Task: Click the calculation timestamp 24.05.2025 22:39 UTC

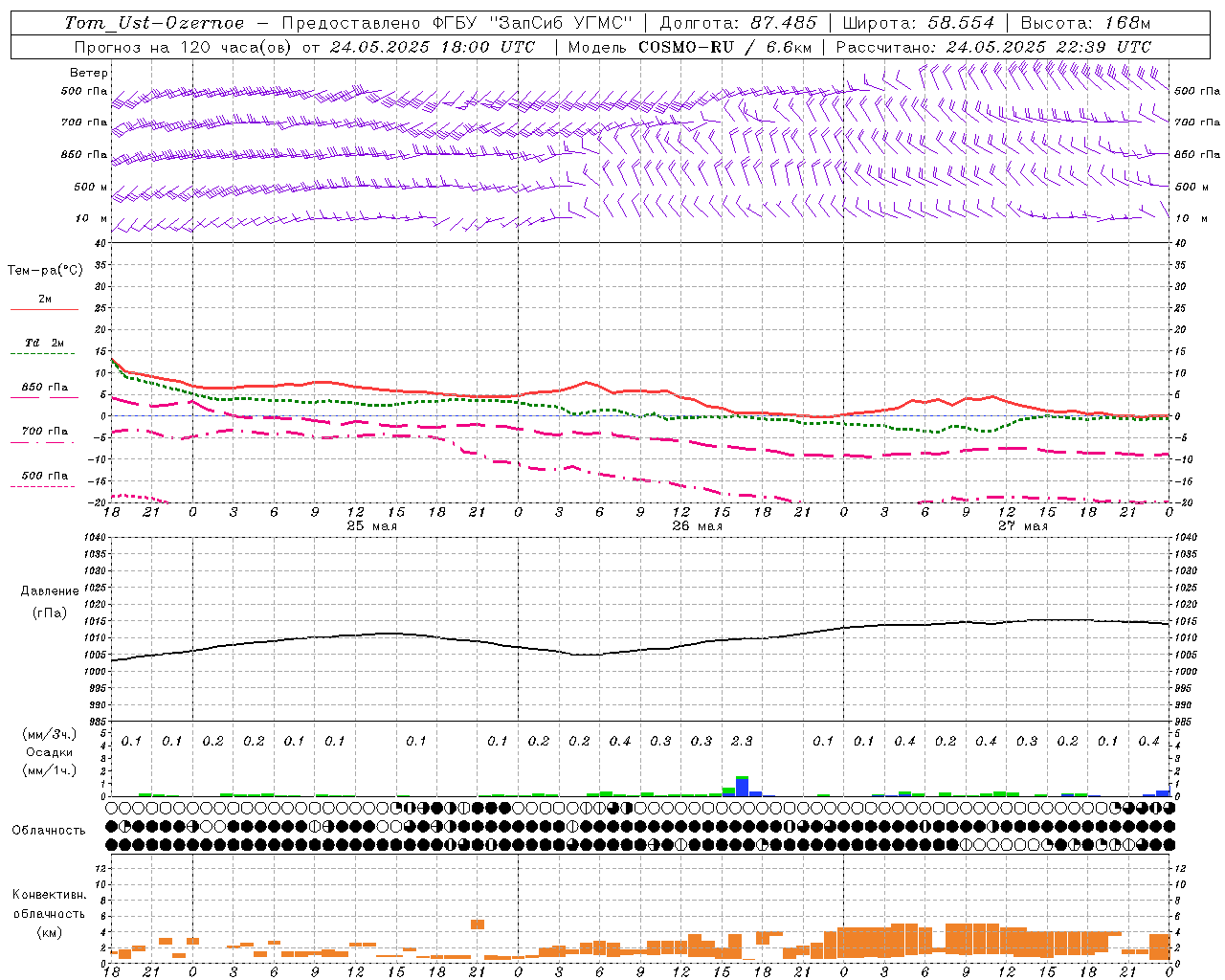Action: [1049, 47]
